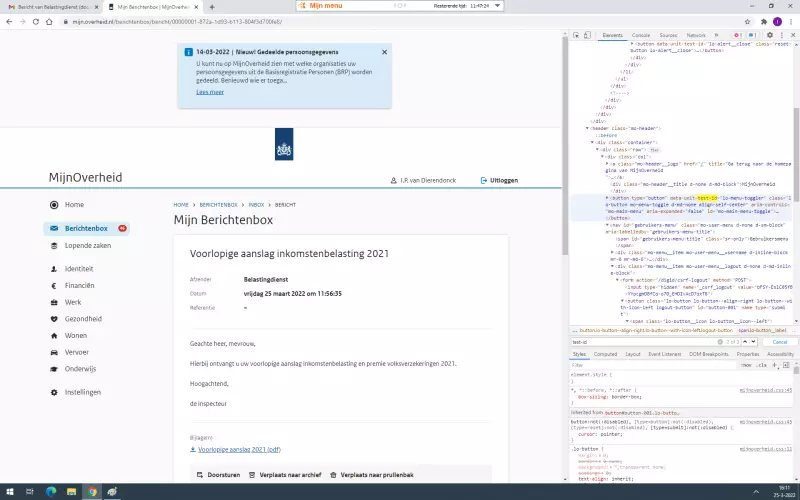
Task: Click the Uitloggen button
Action: coord(498,180)
